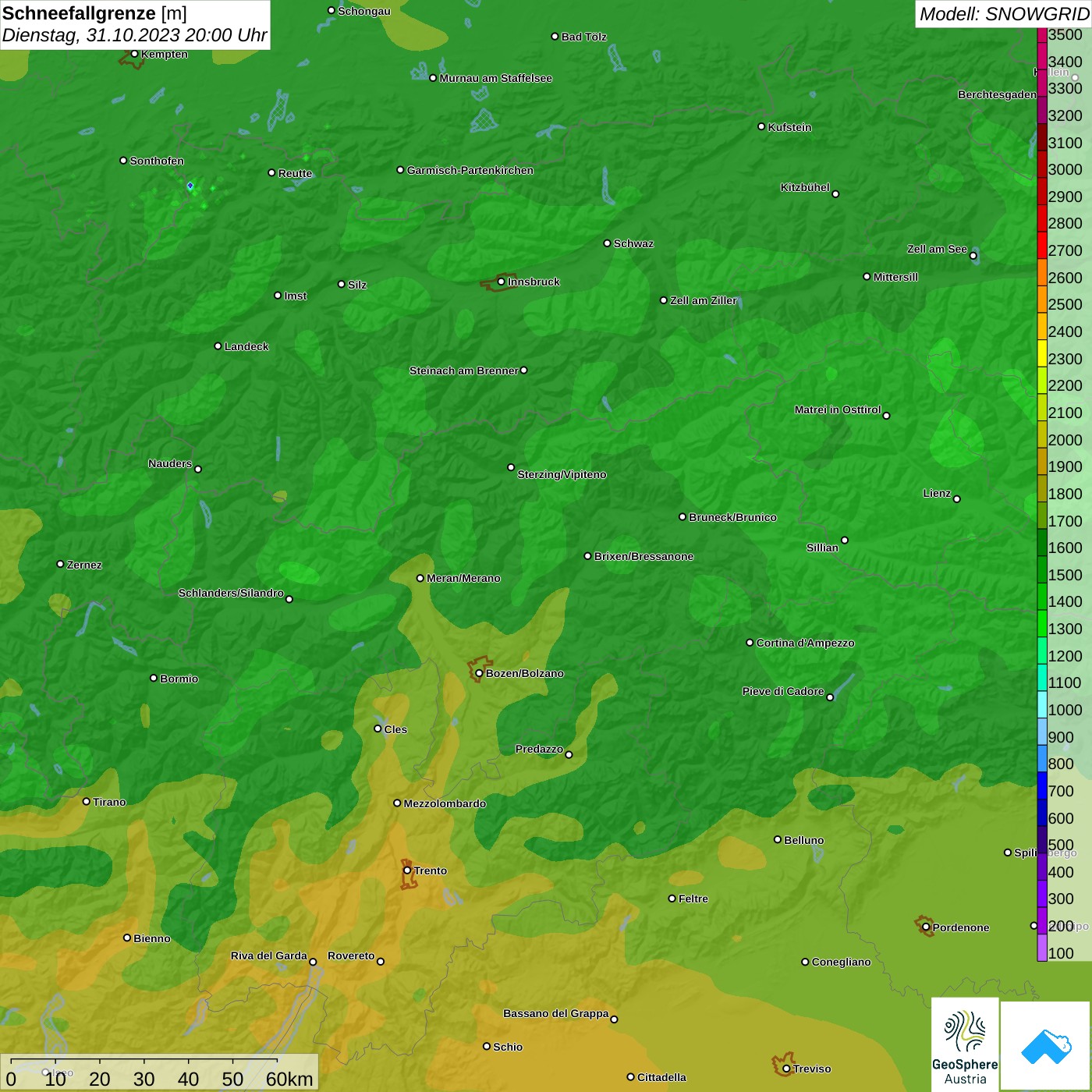Viewport: 1092px width, 1092px height.
Task: Click the 700 blue legend color swatch
Action: pyautogui.click(x=1042, y=791)
